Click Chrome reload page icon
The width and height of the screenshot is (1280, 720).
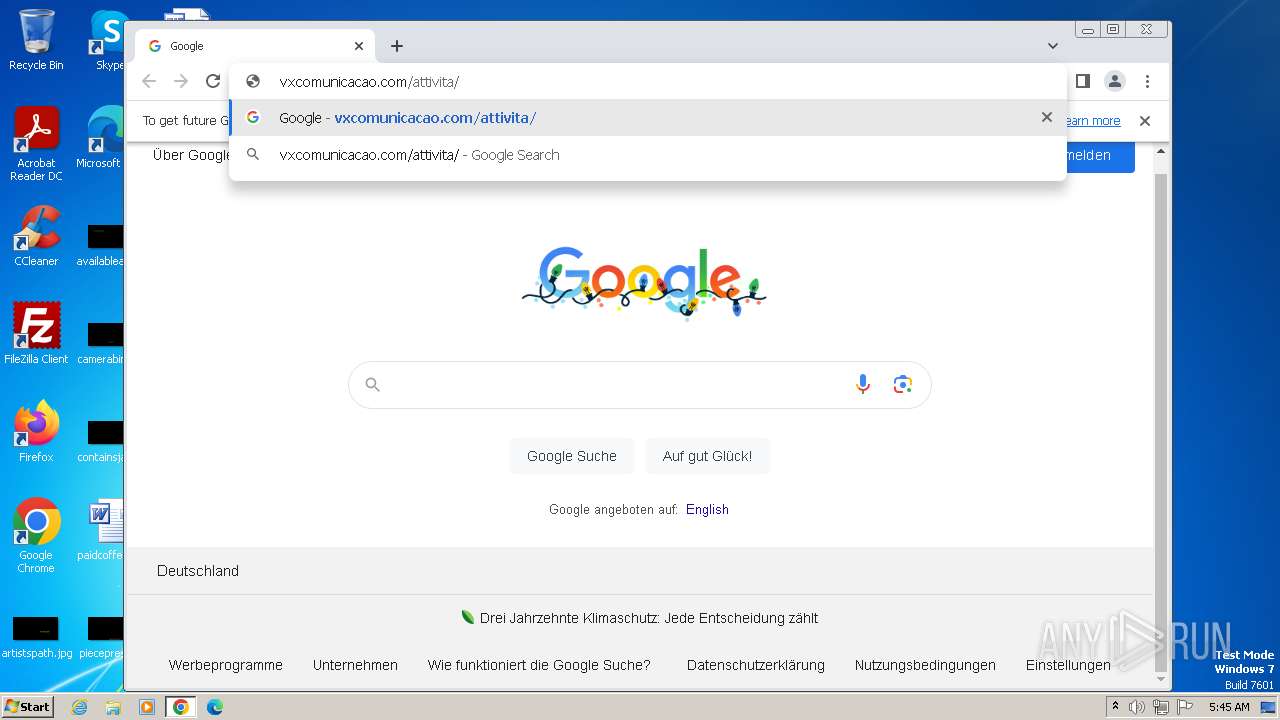(x=213, y=81)
